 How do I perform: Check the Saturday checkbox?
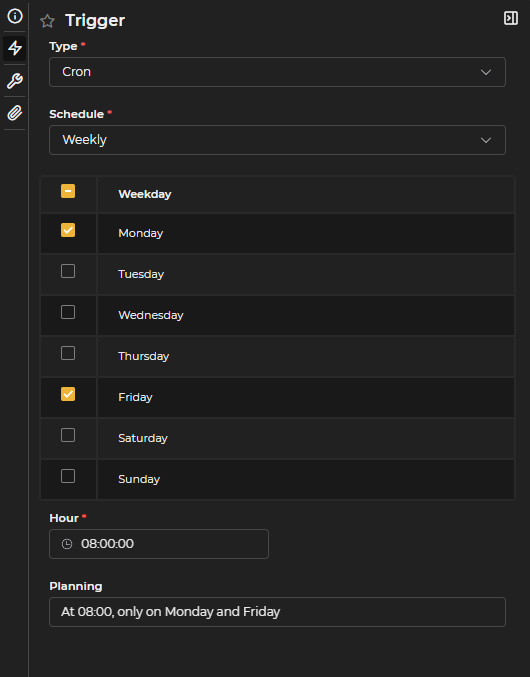pos(68,435)
